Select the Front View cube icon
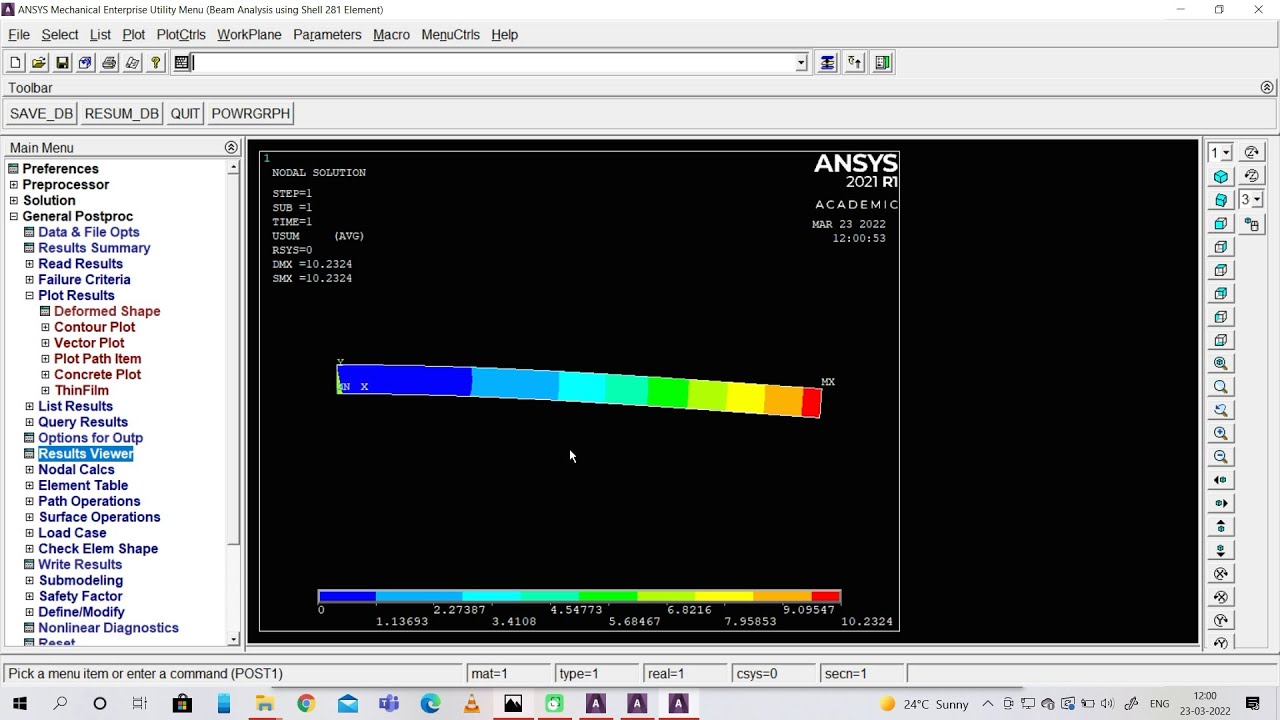Viewport: 1280px width, 720px height. click(1221, 224)
